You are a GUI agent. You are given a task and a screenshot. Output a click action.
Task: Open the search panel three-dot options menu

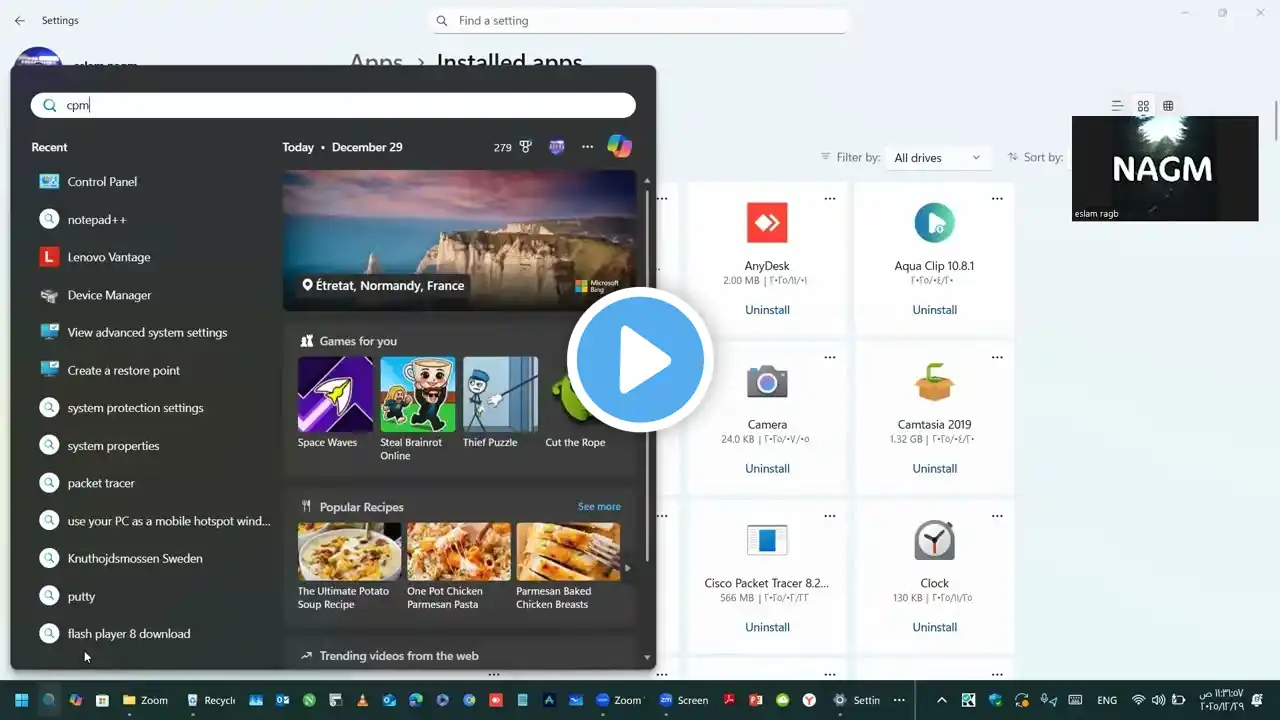(588, 147)
